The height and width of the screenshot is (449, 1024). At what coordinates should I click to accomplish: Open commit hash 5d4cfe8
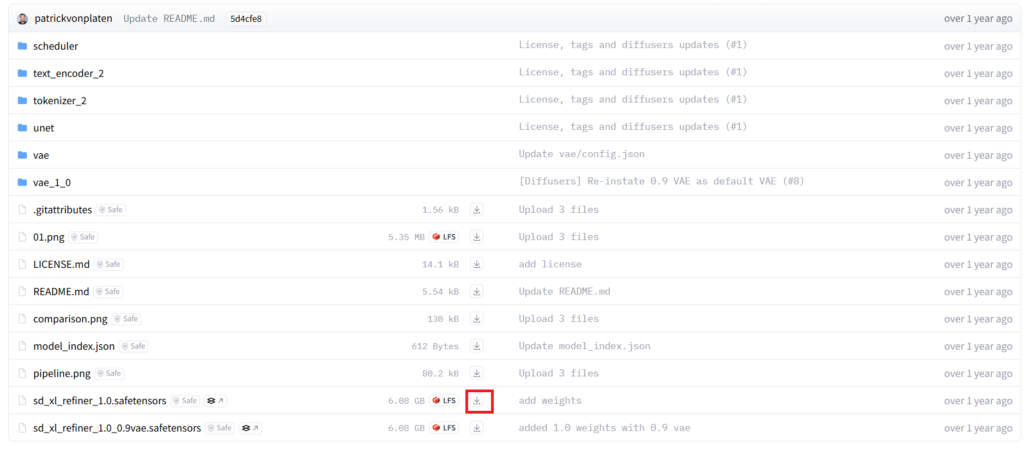(x=246, y=19)
